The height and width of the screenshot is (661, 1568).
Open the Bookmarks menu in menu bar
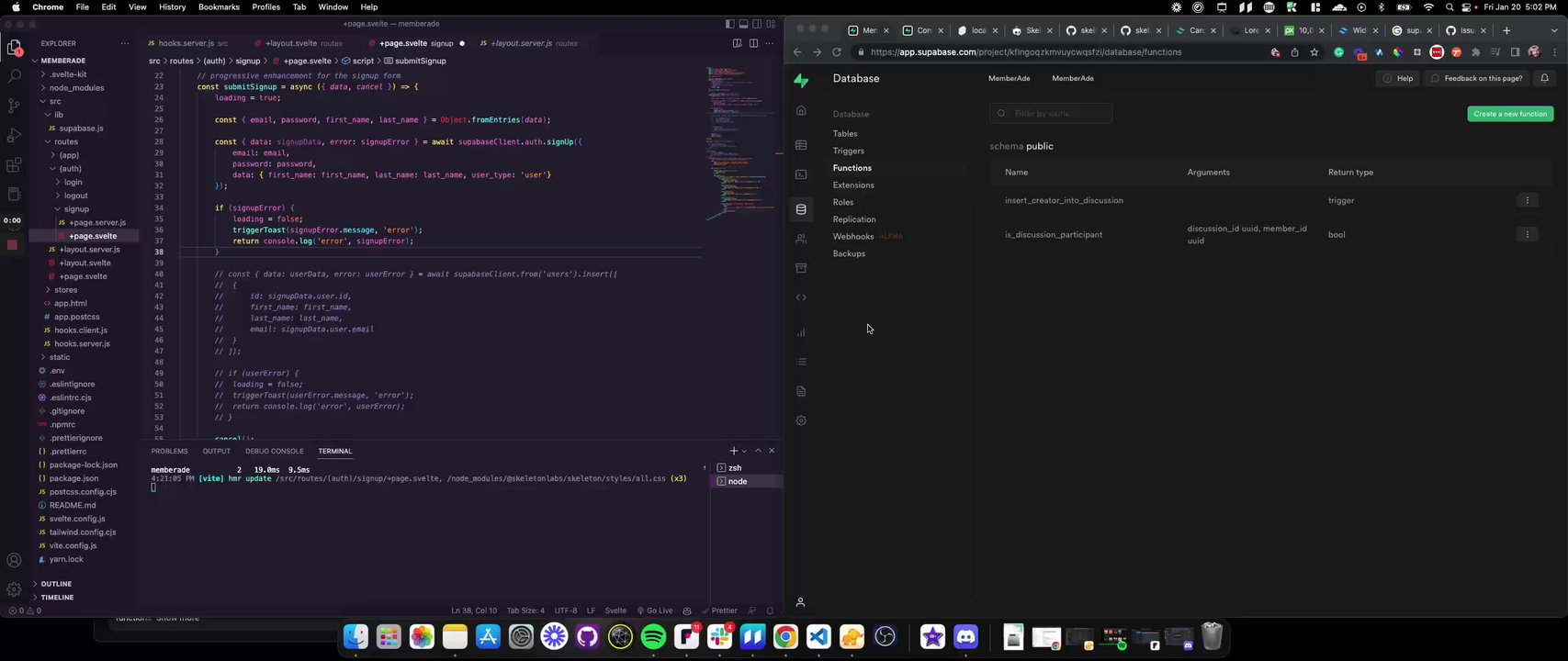219,6
